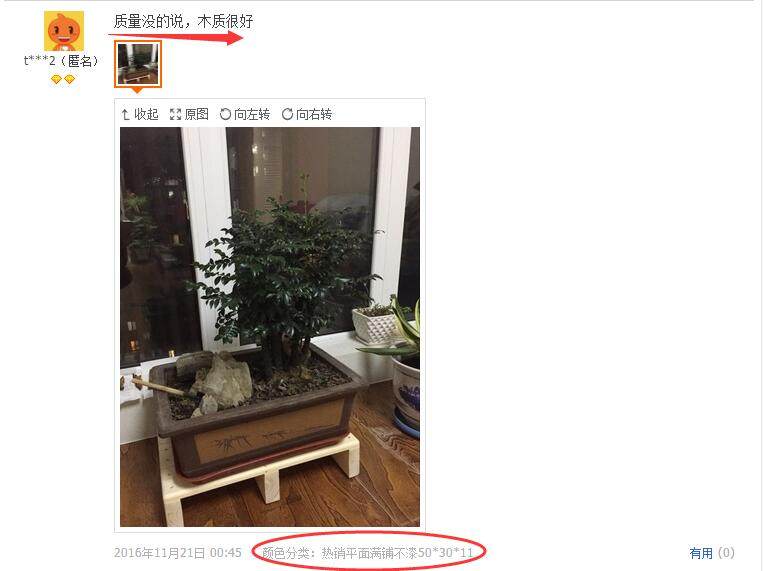Click the review date 2016年11月21日 00:45
The width and height of the screenshot is (763, 571).
coord(178,553)
